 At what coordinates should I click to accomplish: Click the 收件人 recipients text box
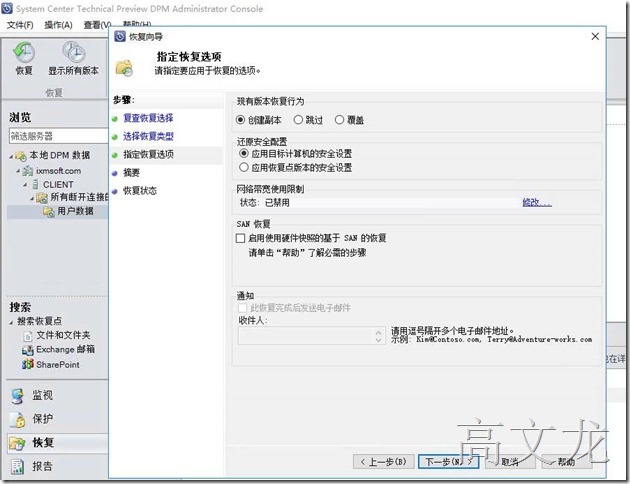[x=311, y=336]
